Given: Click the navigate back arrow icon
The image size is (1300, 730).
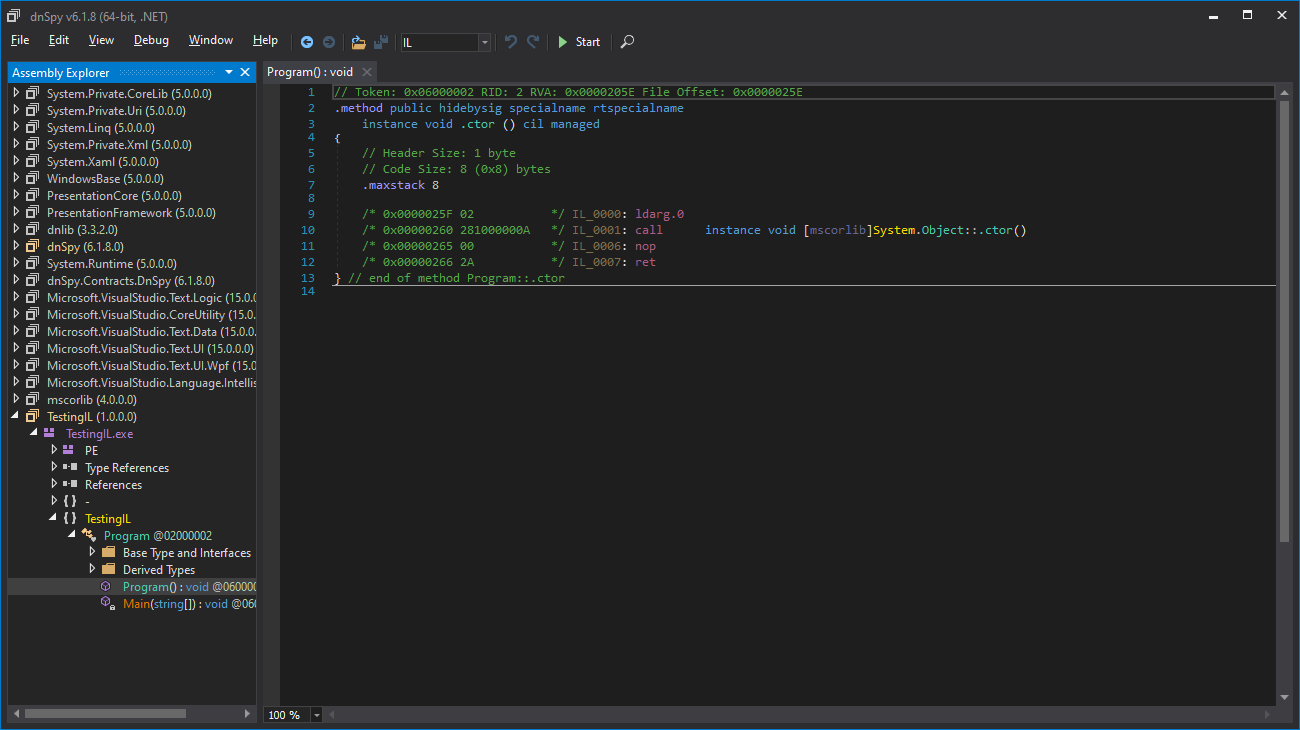Looking at the screenshot, I should [x=307, y=42].
